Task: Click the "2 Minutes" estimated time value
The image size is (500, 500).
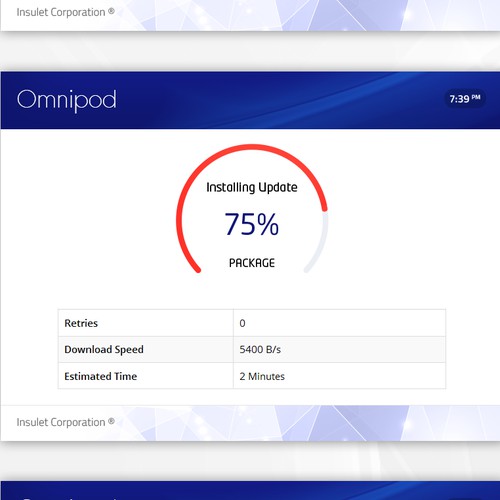Action: pyautogui.click(x=262, y=376)
